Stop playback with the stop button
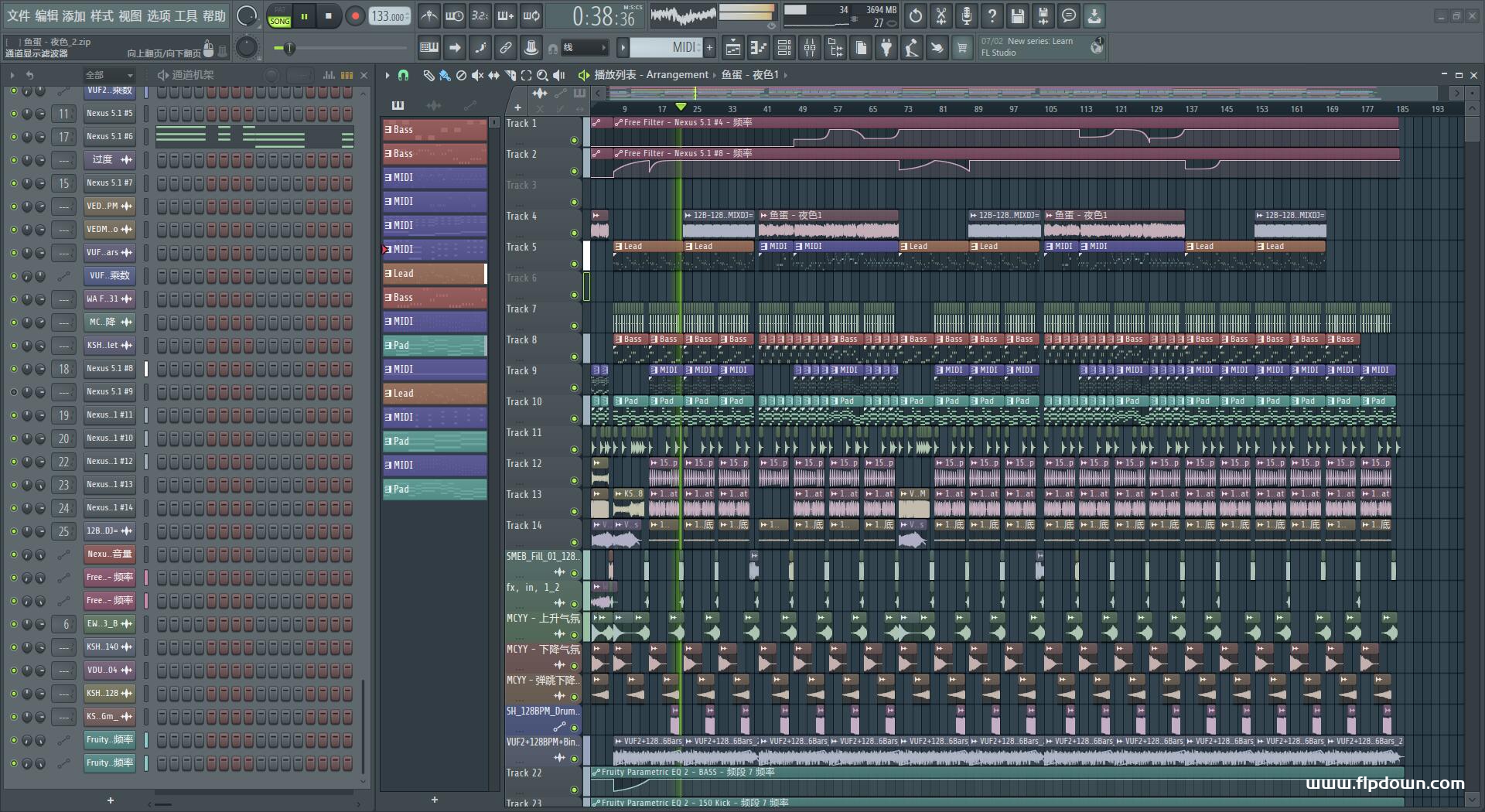1485x812 pixels. point(329,15)
